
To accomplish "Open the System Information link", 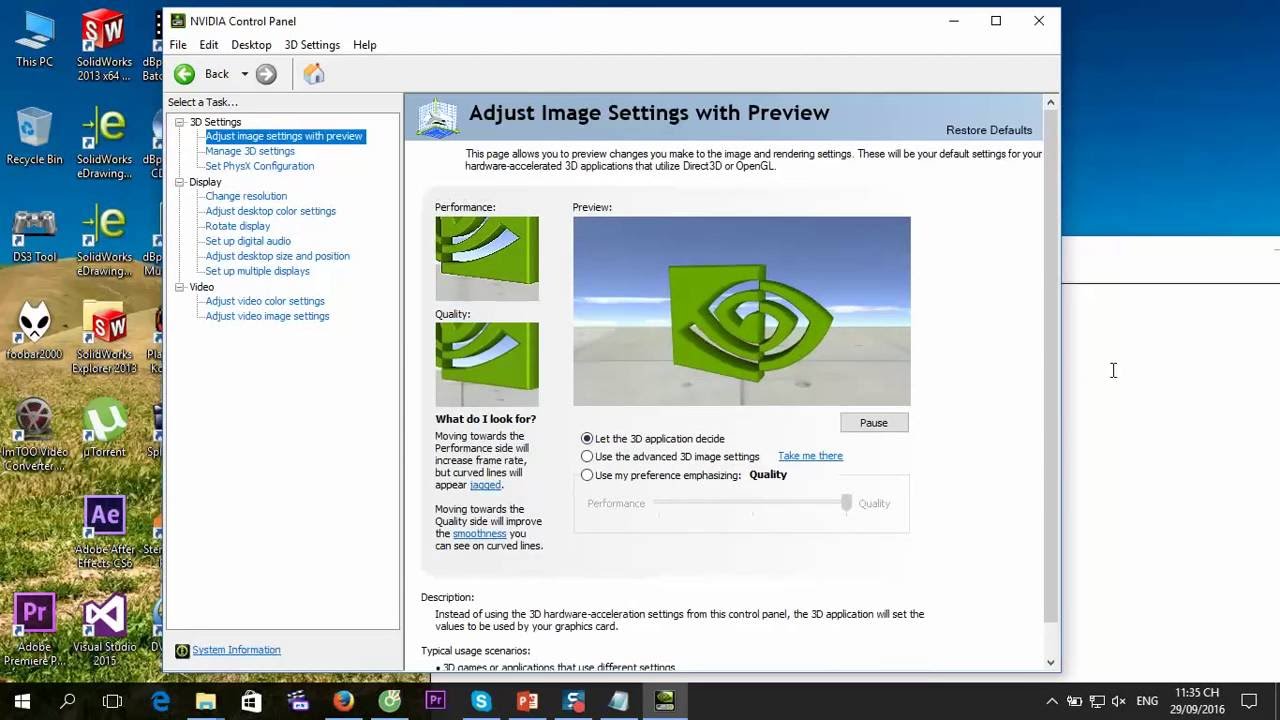I will click(x=236, y=650).
